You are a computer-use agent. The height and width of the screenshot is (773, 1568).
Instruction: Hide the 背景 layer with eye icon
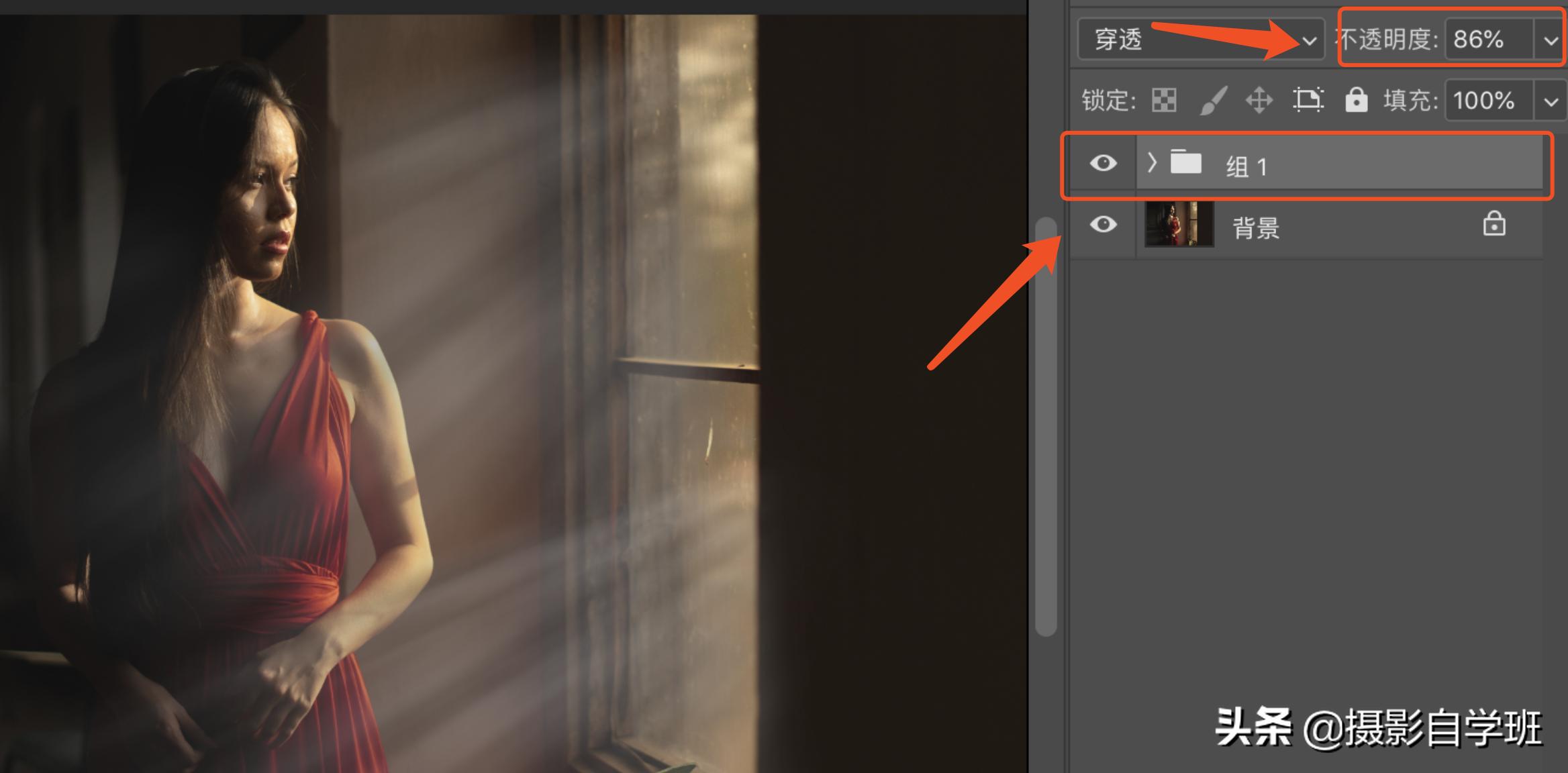point(1103,224)
